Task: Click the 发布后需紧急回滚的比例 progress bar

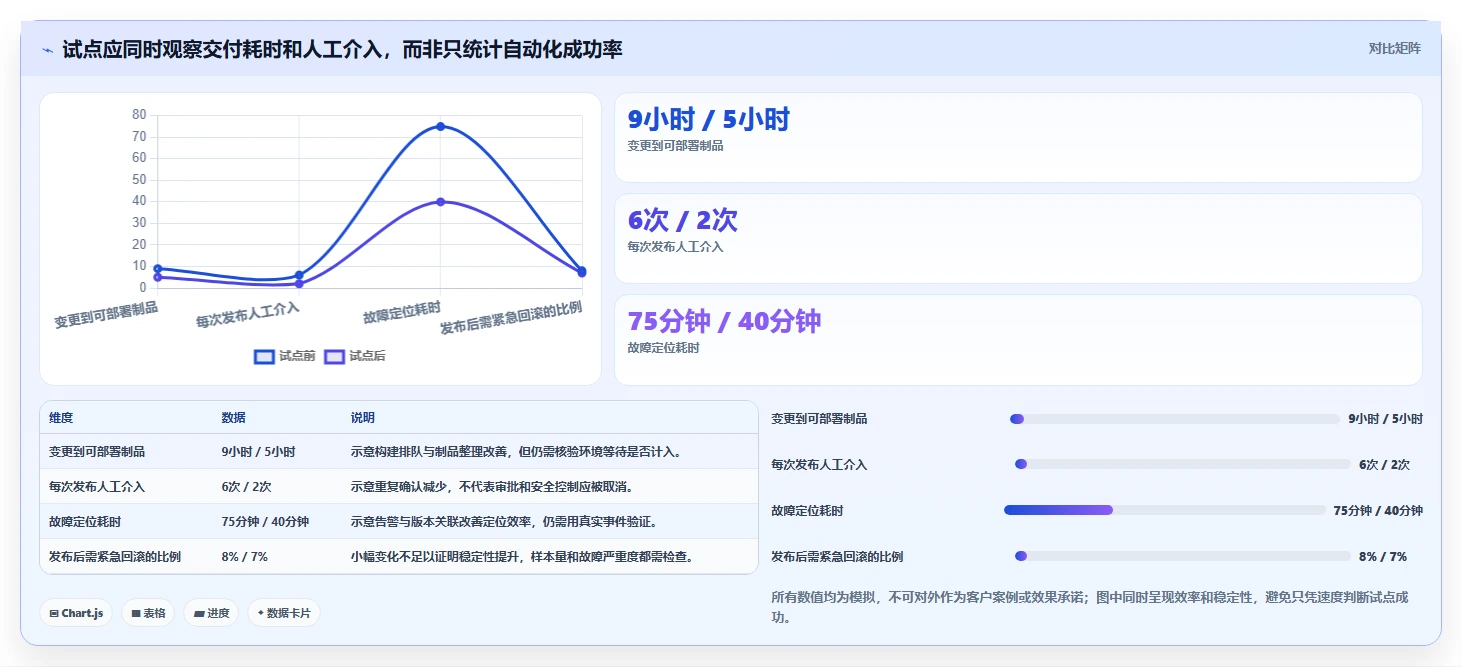Action: [x=1182, y=556]
